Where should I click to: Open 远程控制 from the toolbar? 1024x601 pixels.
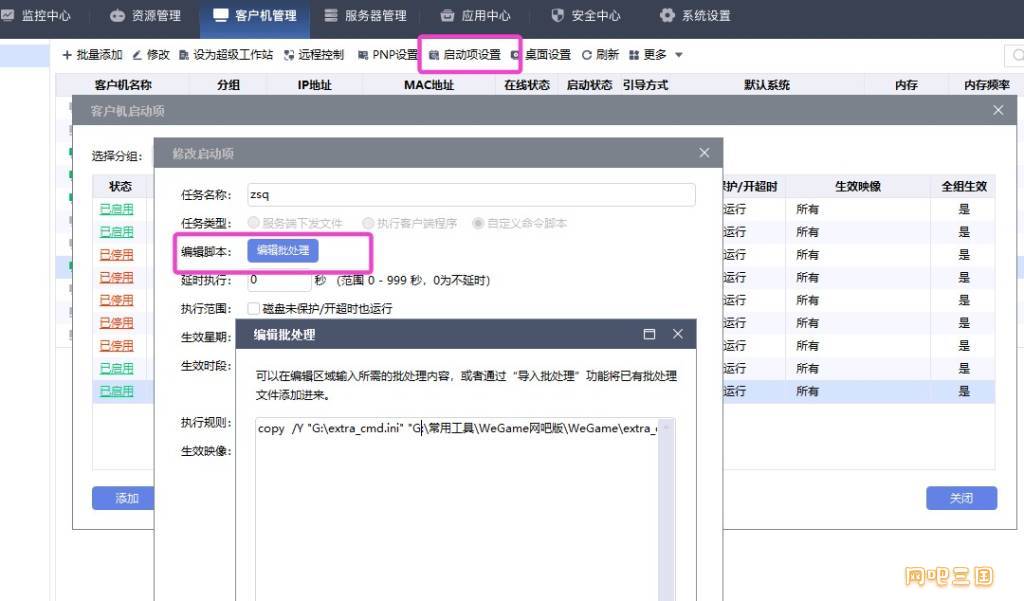point(313,55)
